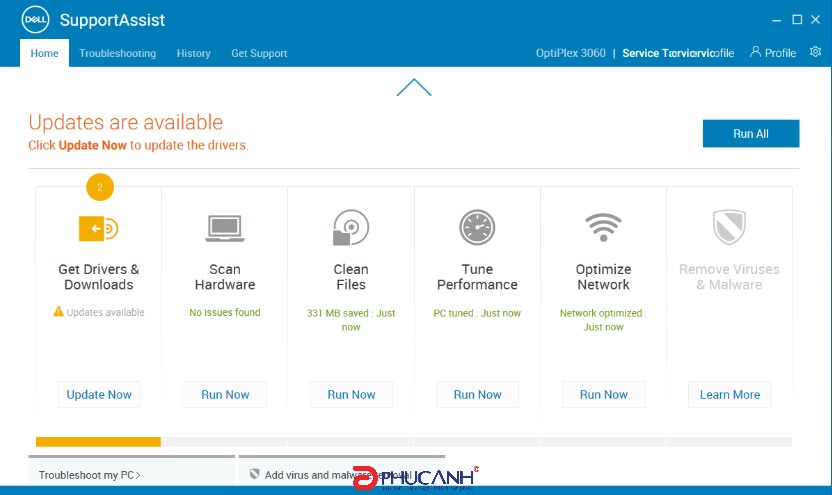Click the Profile person icon
Screen dimensions: 832x495
click(755, 52)
